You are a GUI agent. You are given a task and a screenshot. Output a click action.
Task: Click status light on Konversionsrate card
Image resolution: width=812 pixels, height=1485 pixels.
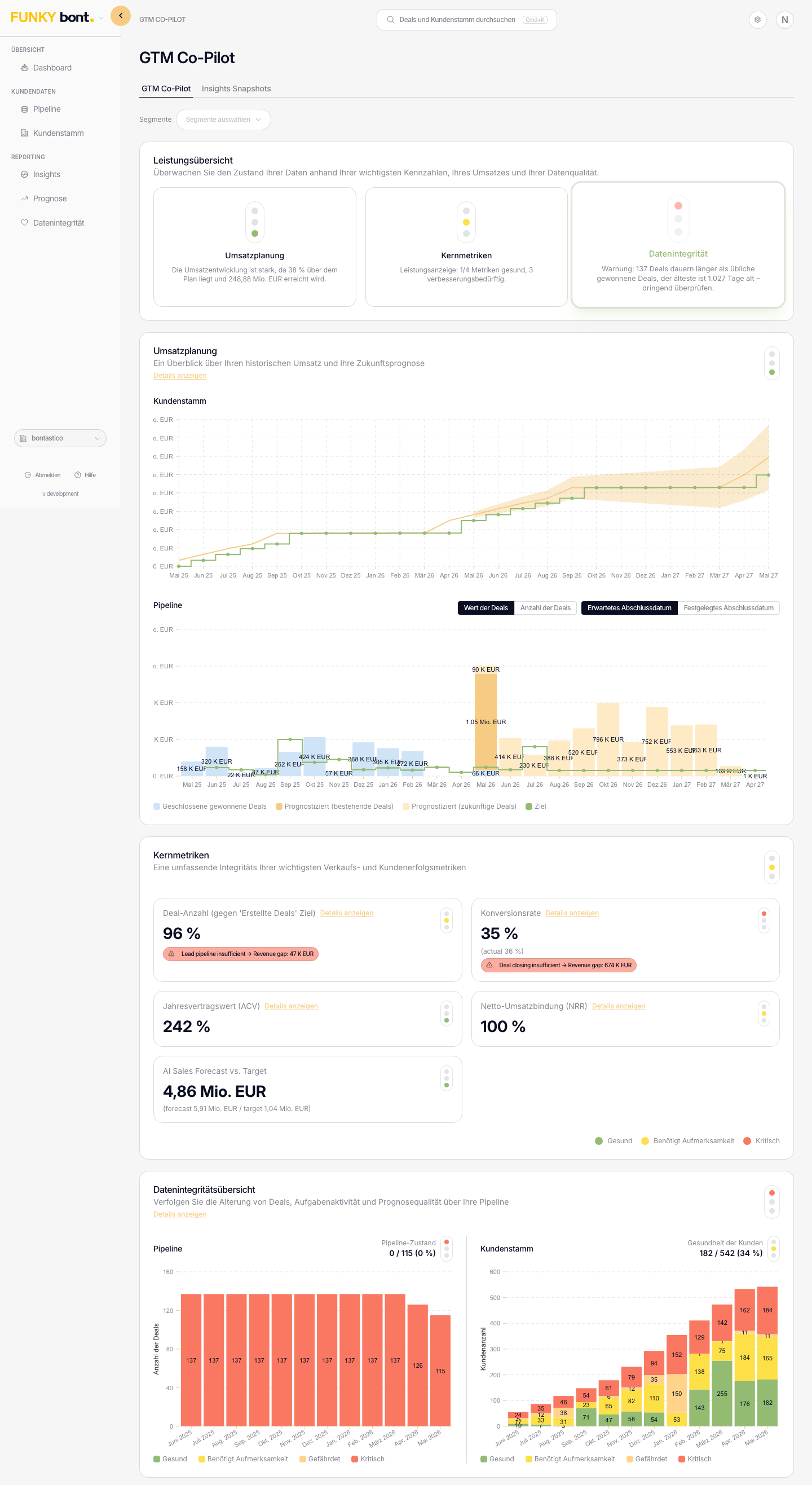click(x=764, y=920)
